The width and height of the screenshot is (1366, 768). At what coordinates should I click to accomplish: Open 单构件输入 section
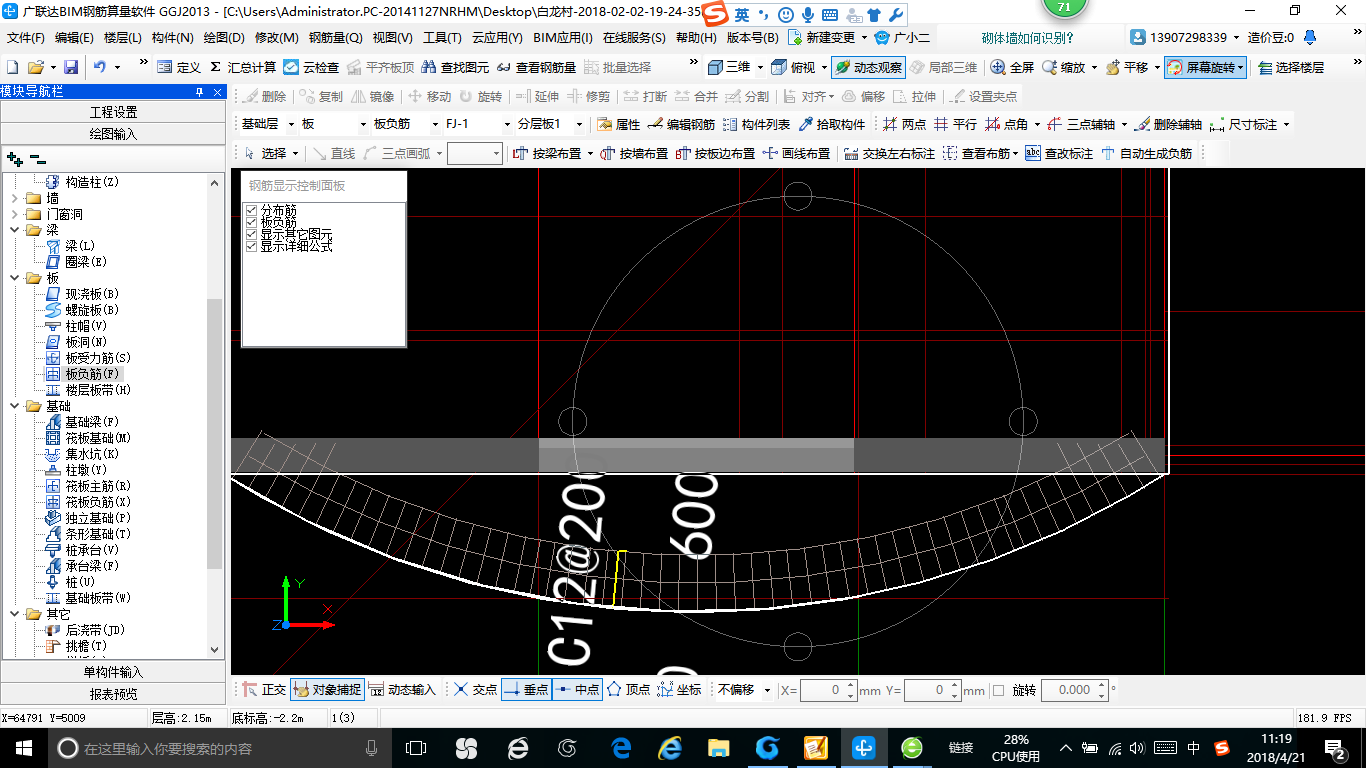point(113,672)
